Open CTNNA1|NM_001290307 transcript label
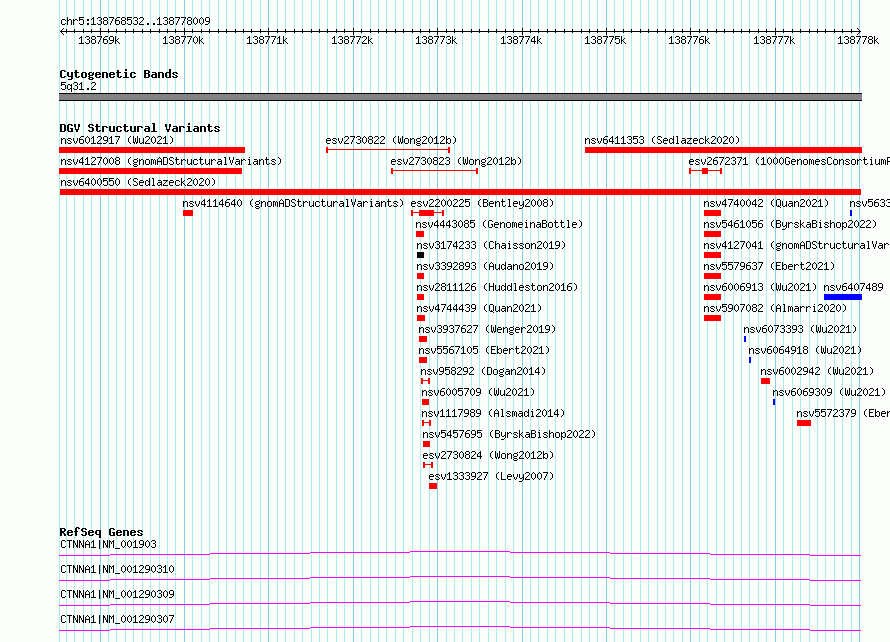The width and height of the screenshot is (890, 642). [117, 619]
